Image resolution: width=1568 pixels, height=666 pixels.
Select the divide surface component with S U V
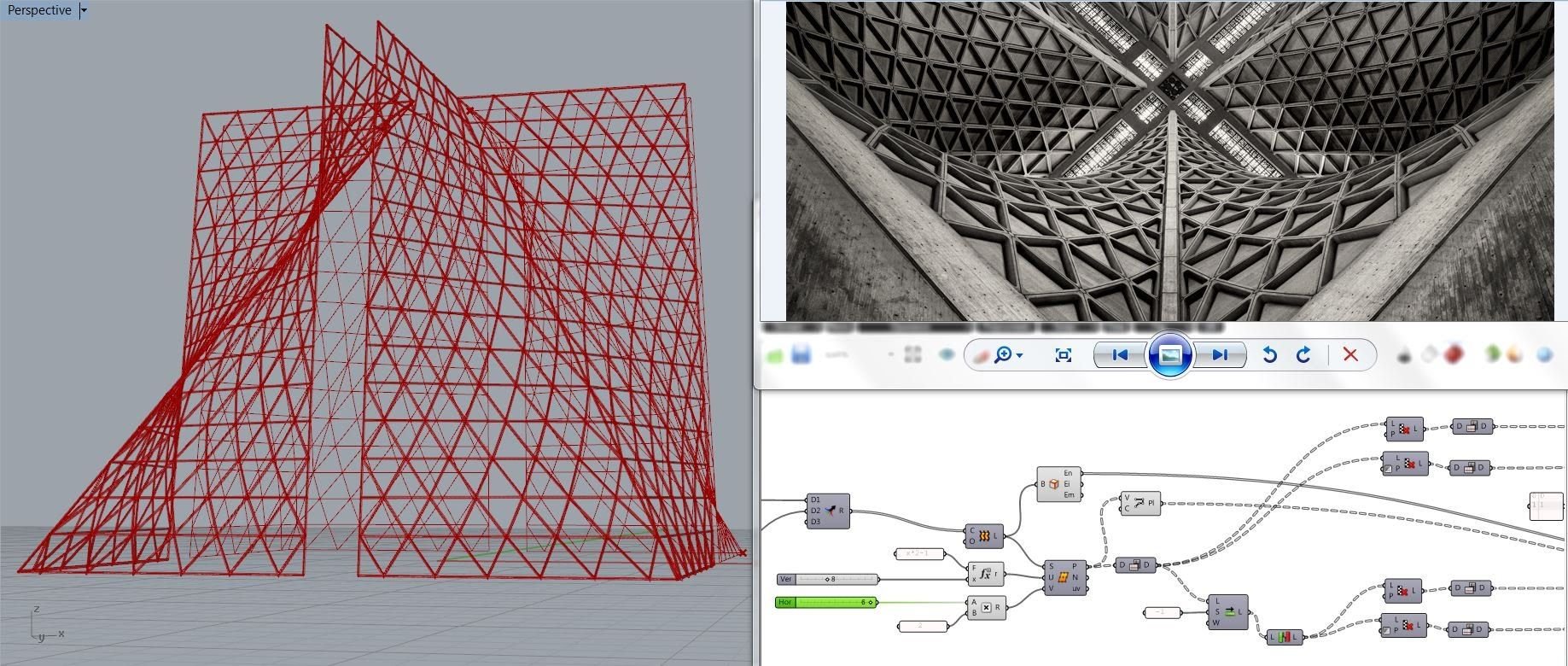[x=1065, y=577]
